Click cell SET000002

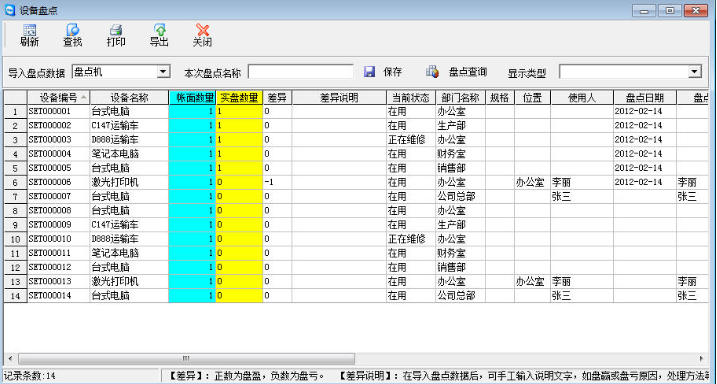click(x=59, y=126)
